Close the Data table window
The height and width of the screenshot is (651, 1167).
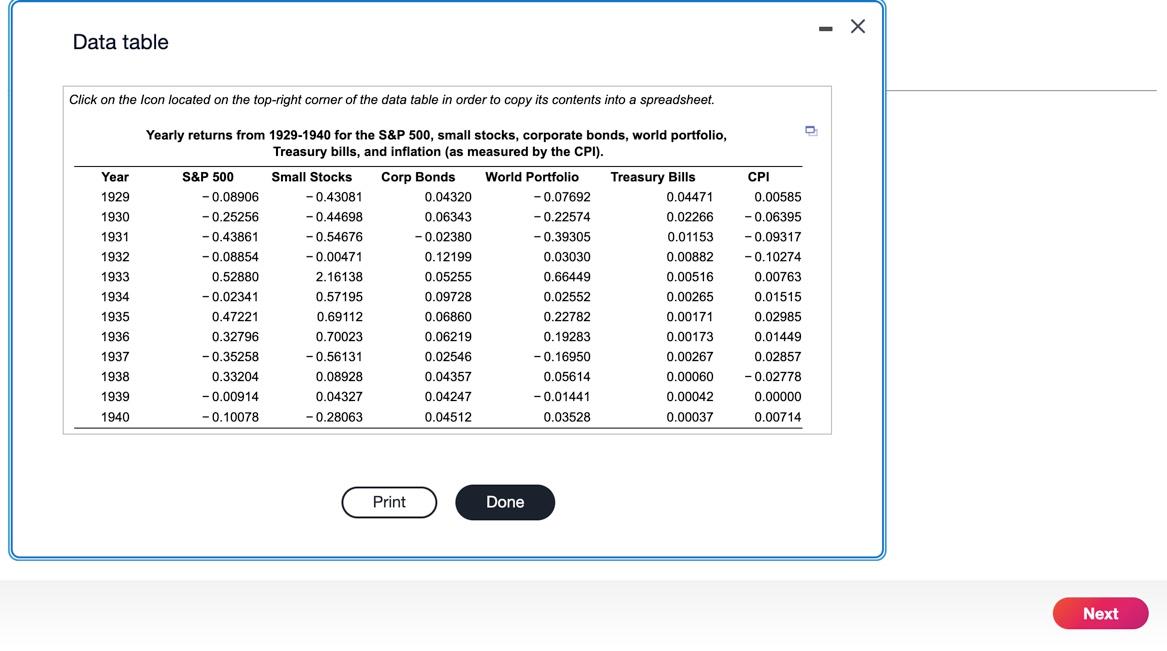(857, 27)
